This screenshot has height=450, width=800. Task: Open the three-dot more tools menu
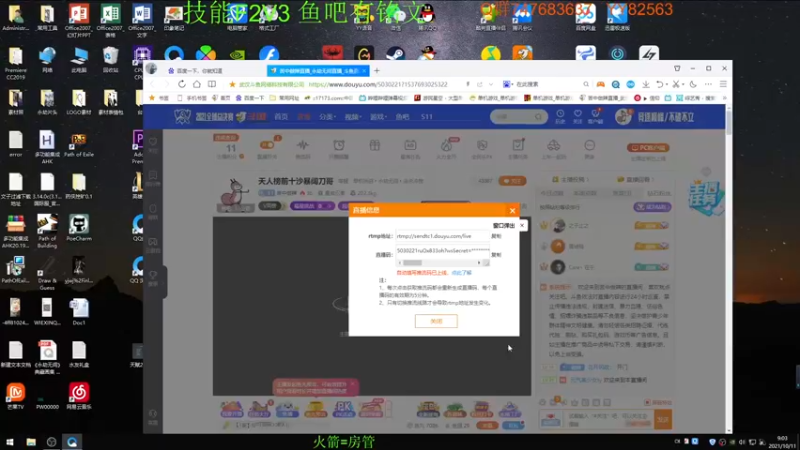(708, 84)
